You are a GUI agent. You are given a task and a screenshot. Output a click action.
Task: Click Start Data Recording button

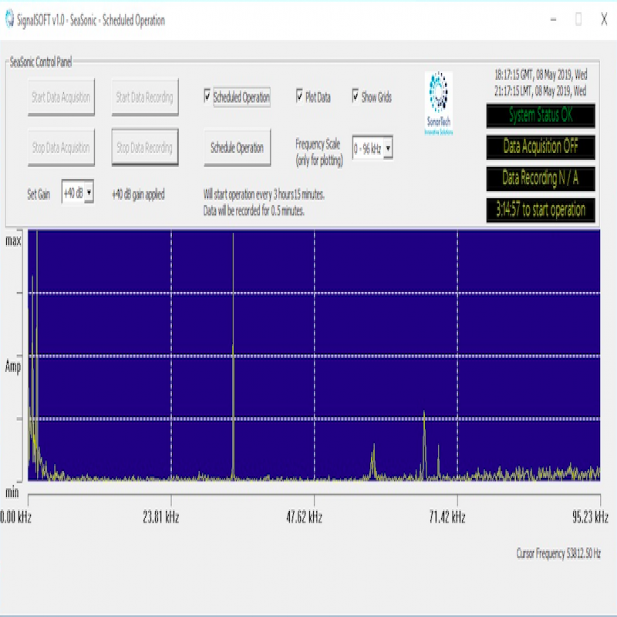(x=145, y=97)
